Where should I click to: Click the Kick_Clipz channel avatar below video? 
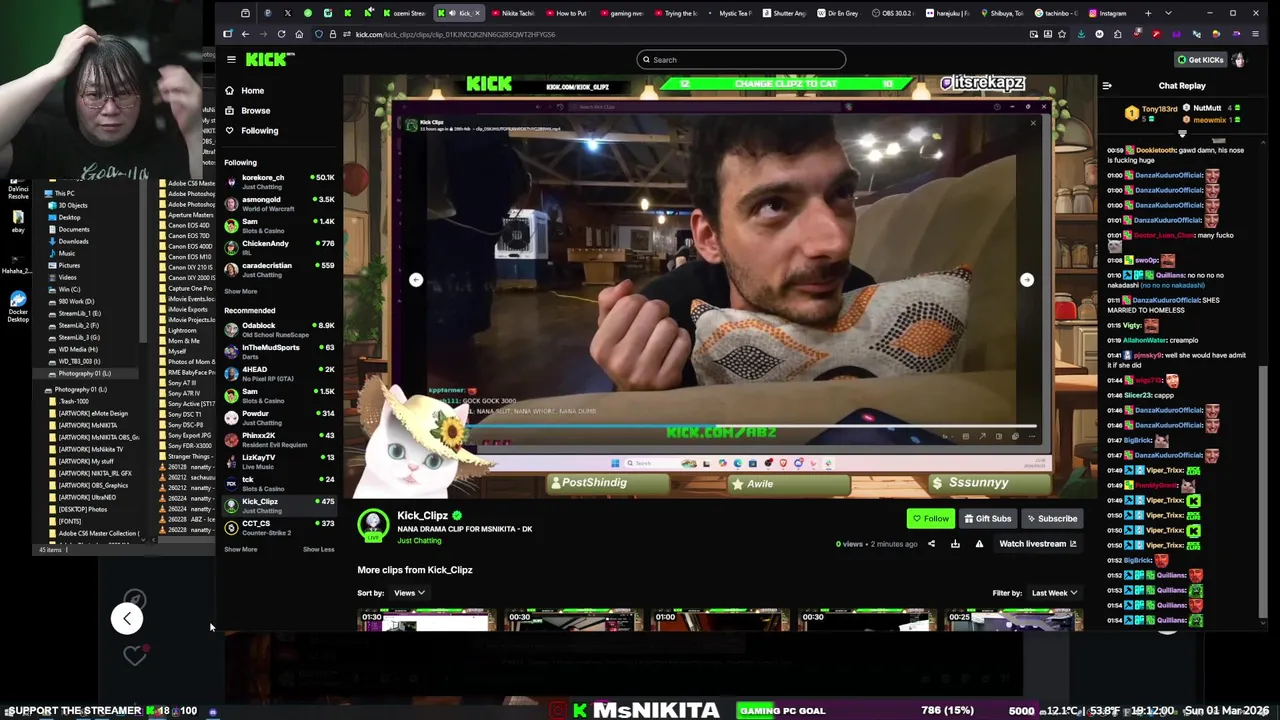[374, 524]
